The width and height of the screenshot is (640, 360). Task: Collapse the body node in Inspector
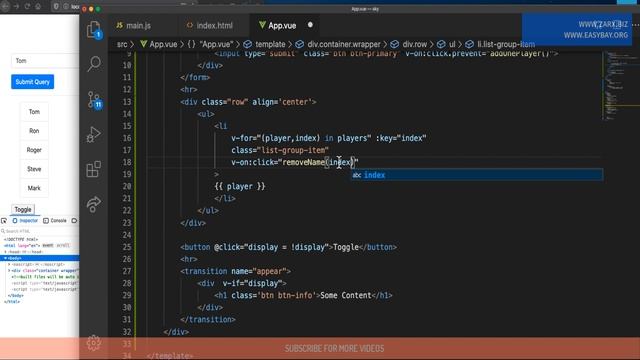5,258
